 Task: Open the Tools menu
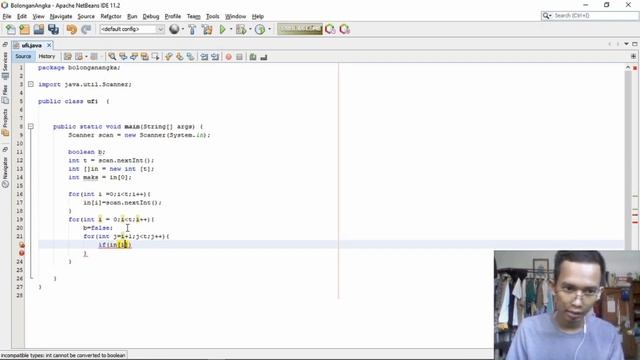212,16
